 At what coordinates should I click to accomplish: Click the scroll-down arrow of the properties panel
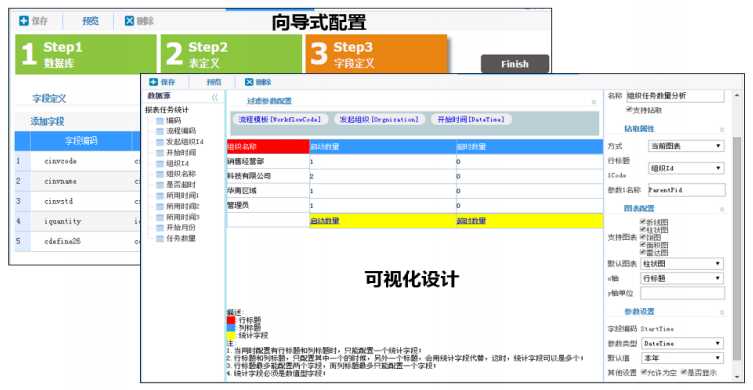click(x=737, y=377)
